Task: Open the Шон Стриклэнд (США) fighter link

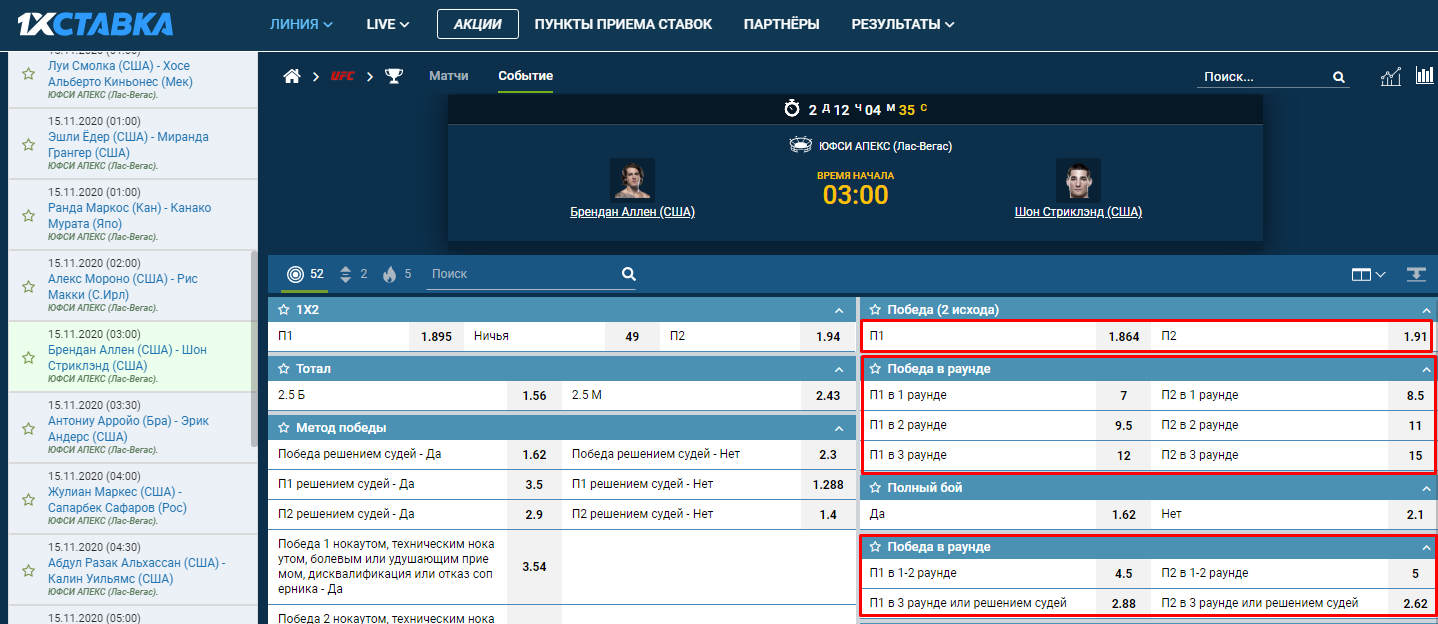Action: point(1077,212)
